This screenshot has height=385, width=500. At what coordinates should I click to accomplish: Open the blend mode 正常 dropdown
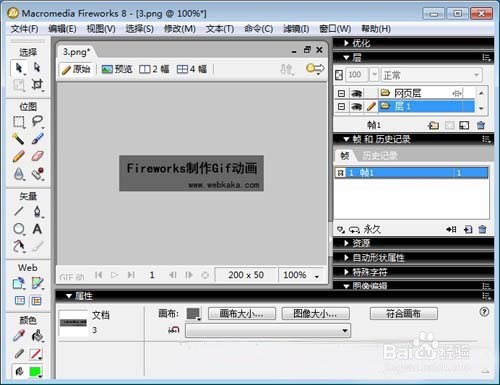click(431, 75)
